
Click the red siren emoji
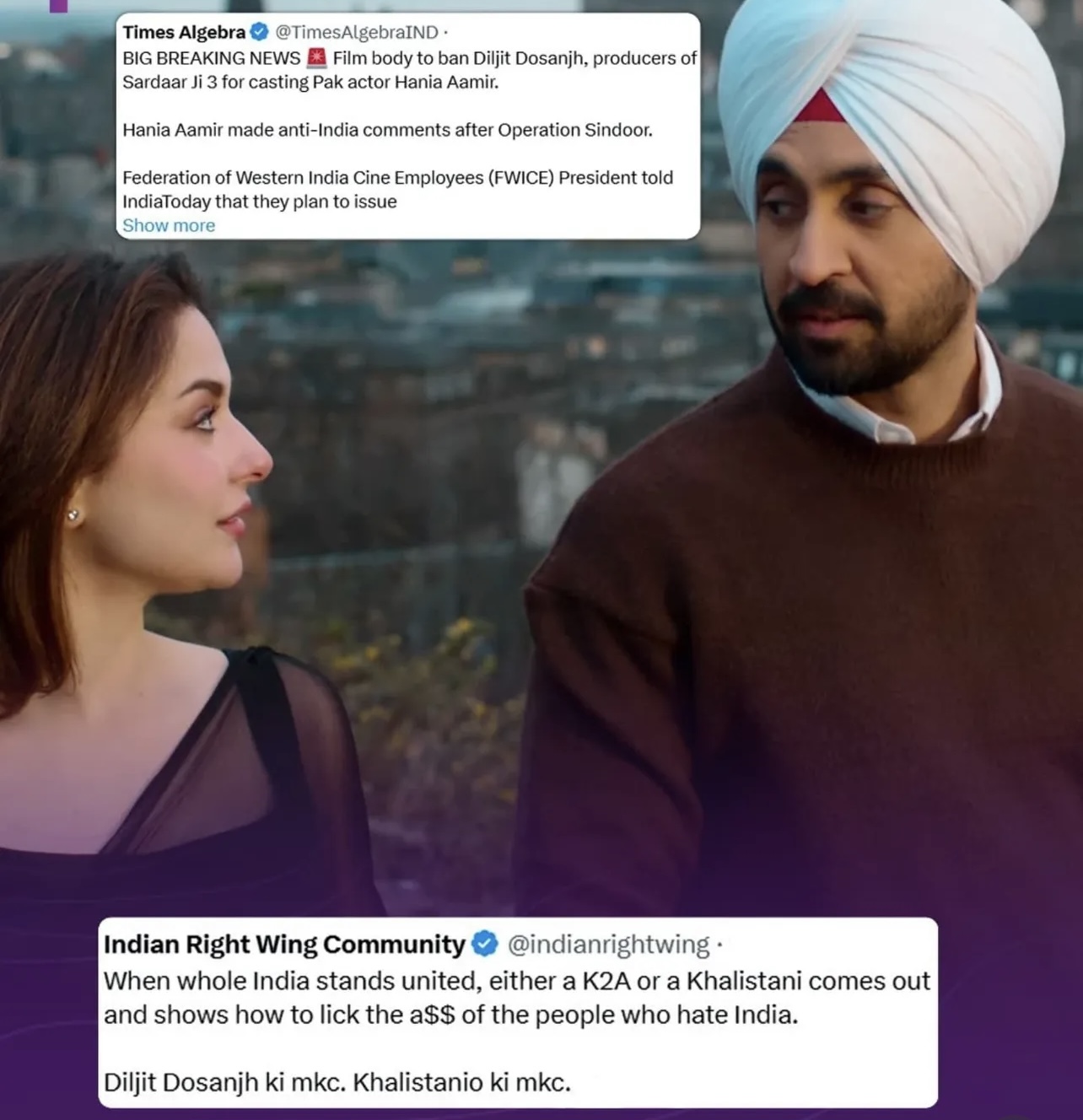pyautogui.click(x=316, y=57)
